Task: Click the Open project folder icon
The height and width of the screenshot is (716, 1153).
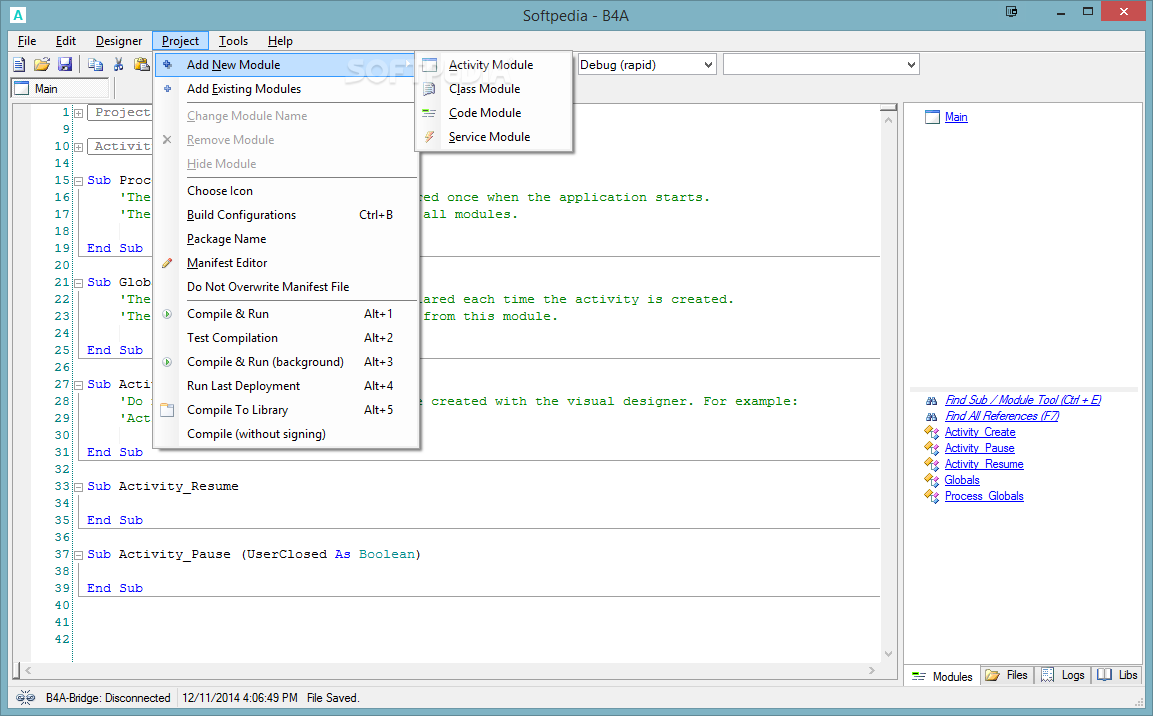Action: (42, 65)
